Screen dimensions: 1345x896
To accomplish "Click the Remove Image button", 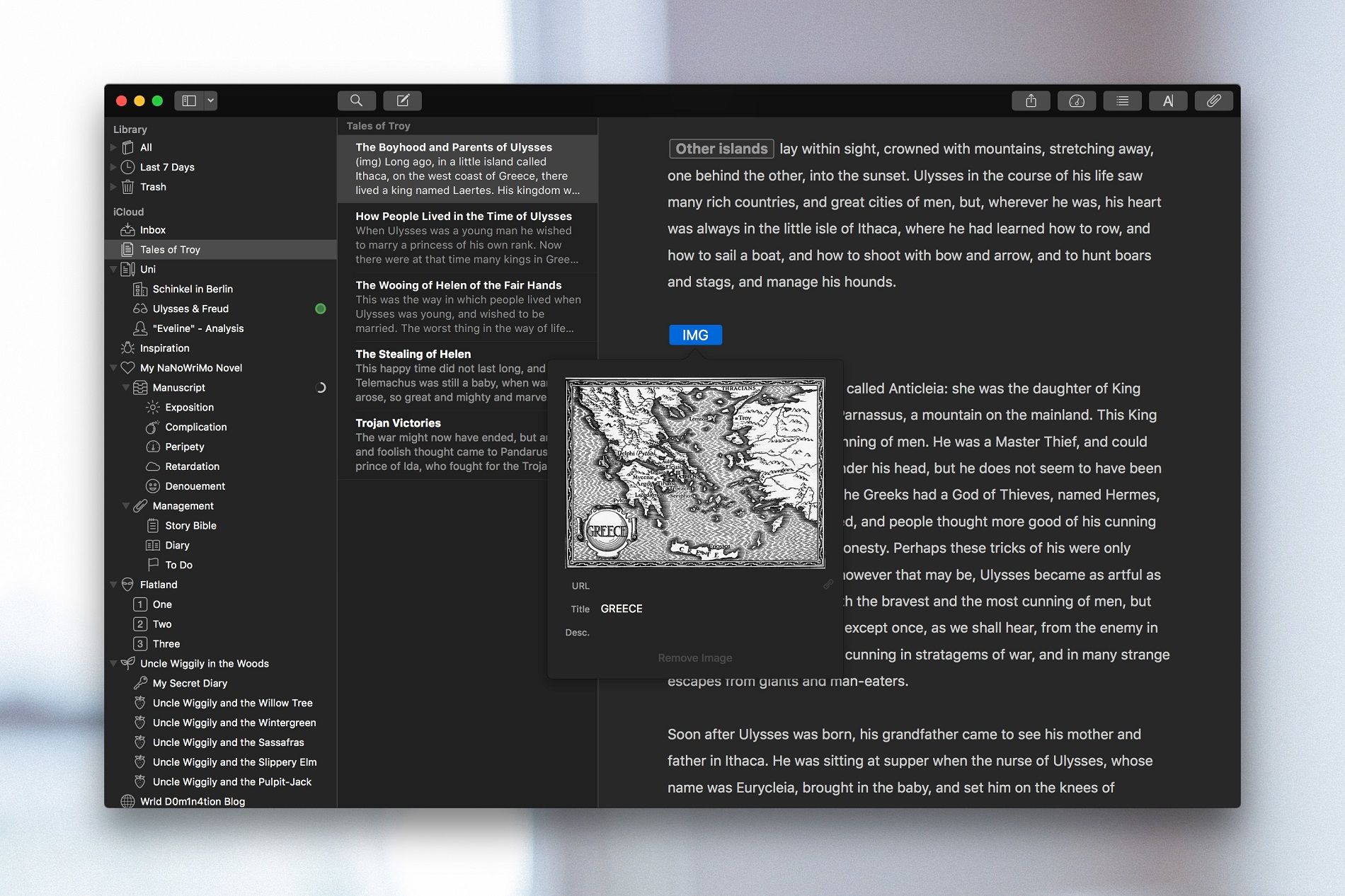I will coord(694,658).
